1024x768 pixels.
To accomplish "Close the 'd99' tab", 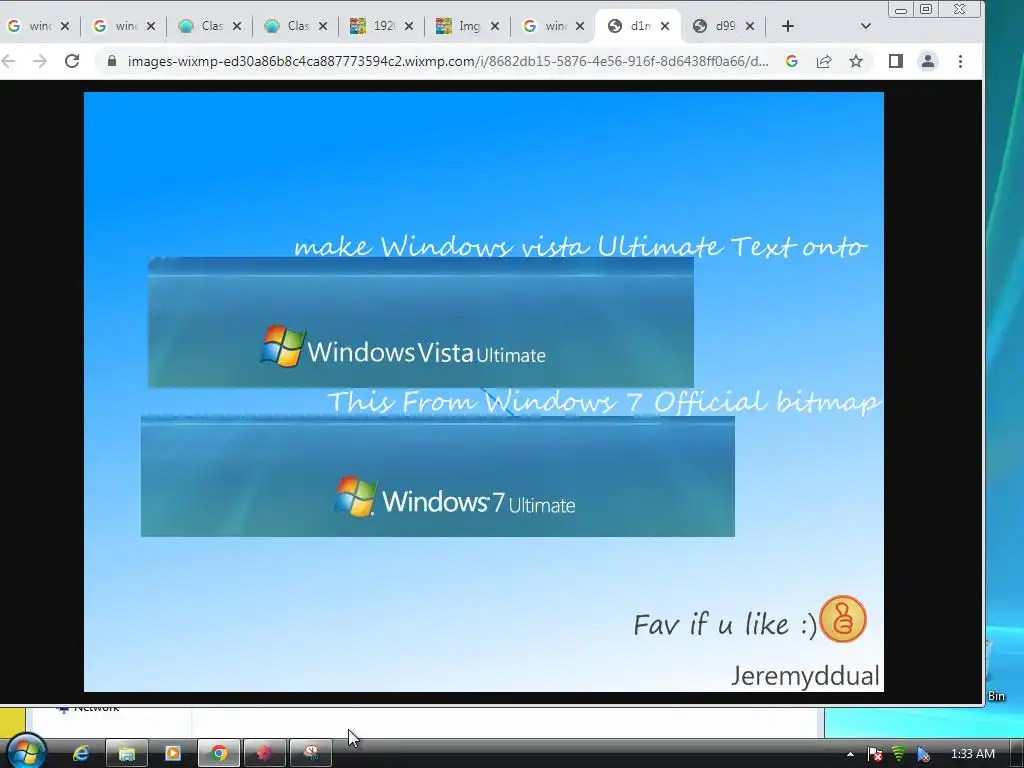I will tap(750, 26).
